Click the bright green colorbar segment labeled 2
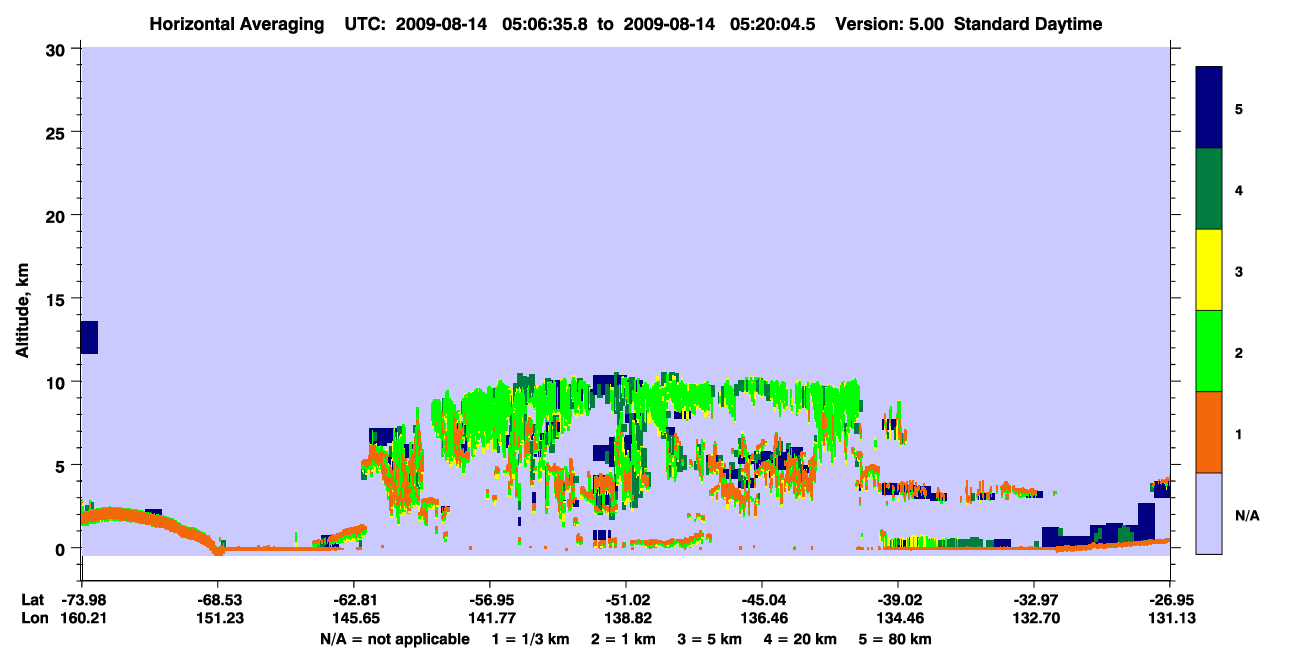 click(x=1209, y=351)
